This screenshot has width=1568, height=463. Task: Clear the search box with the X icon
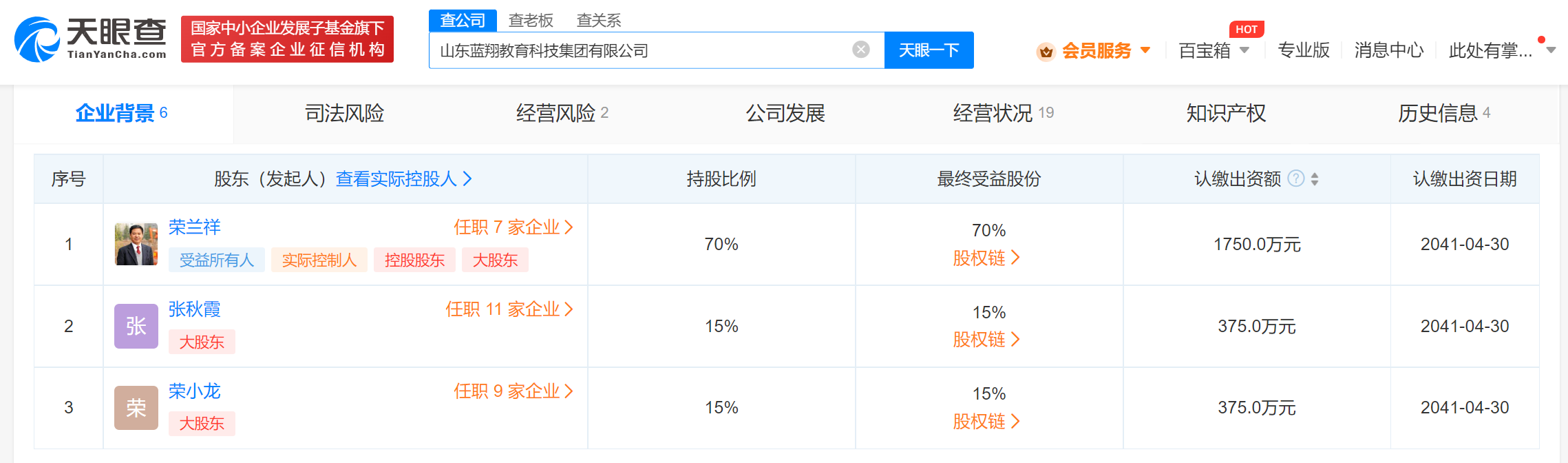click(860, 50)
